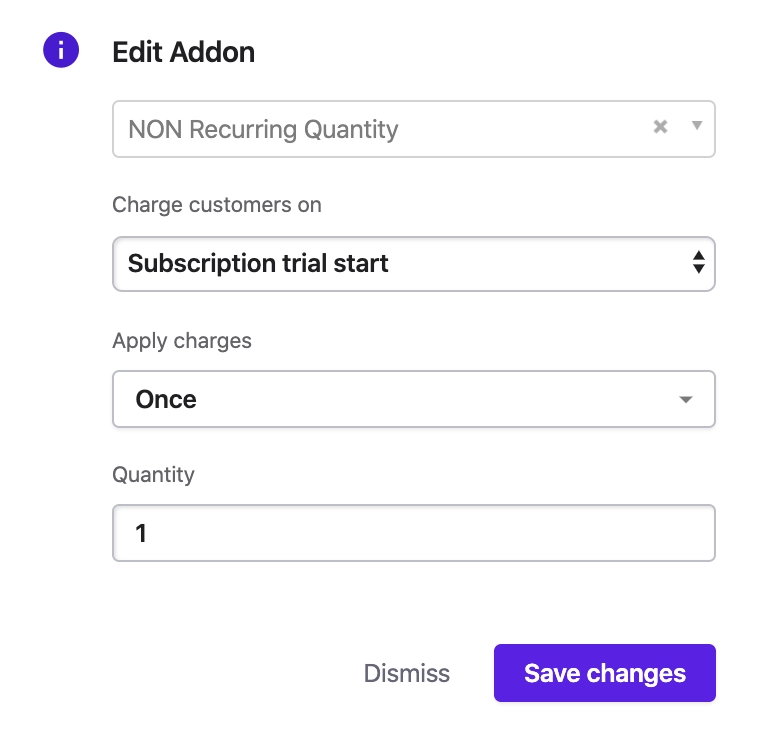Dismiss the Edit Addon dialog
Viewport: 758px width, 744px height.
(x=407, y=673)
